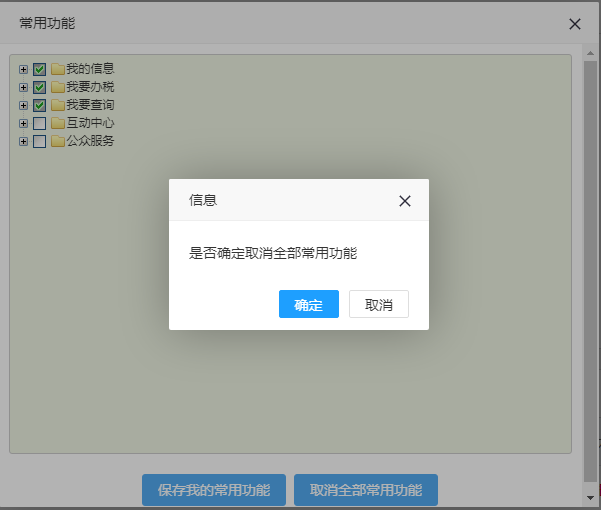Click the scrollbar down arrow
The height and width of the screenshot is (510, 601).
590,498
